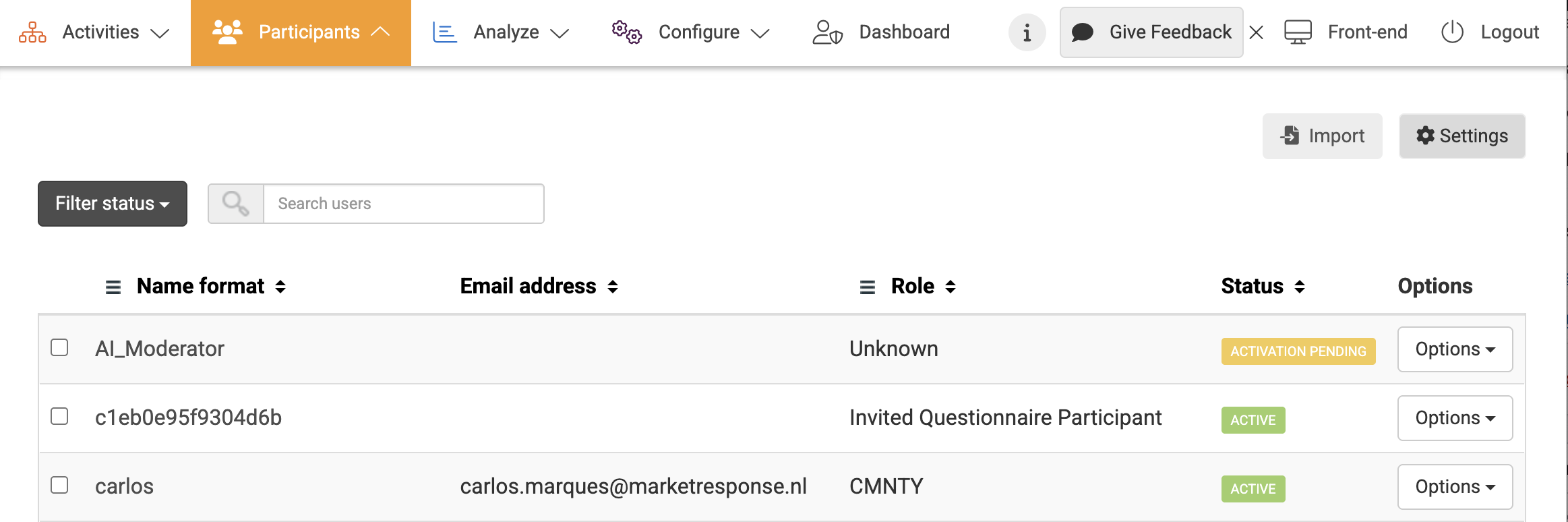1568x522 pixels.
Task: Sort the Role column using arrows
Action: (x=951, y=287)
